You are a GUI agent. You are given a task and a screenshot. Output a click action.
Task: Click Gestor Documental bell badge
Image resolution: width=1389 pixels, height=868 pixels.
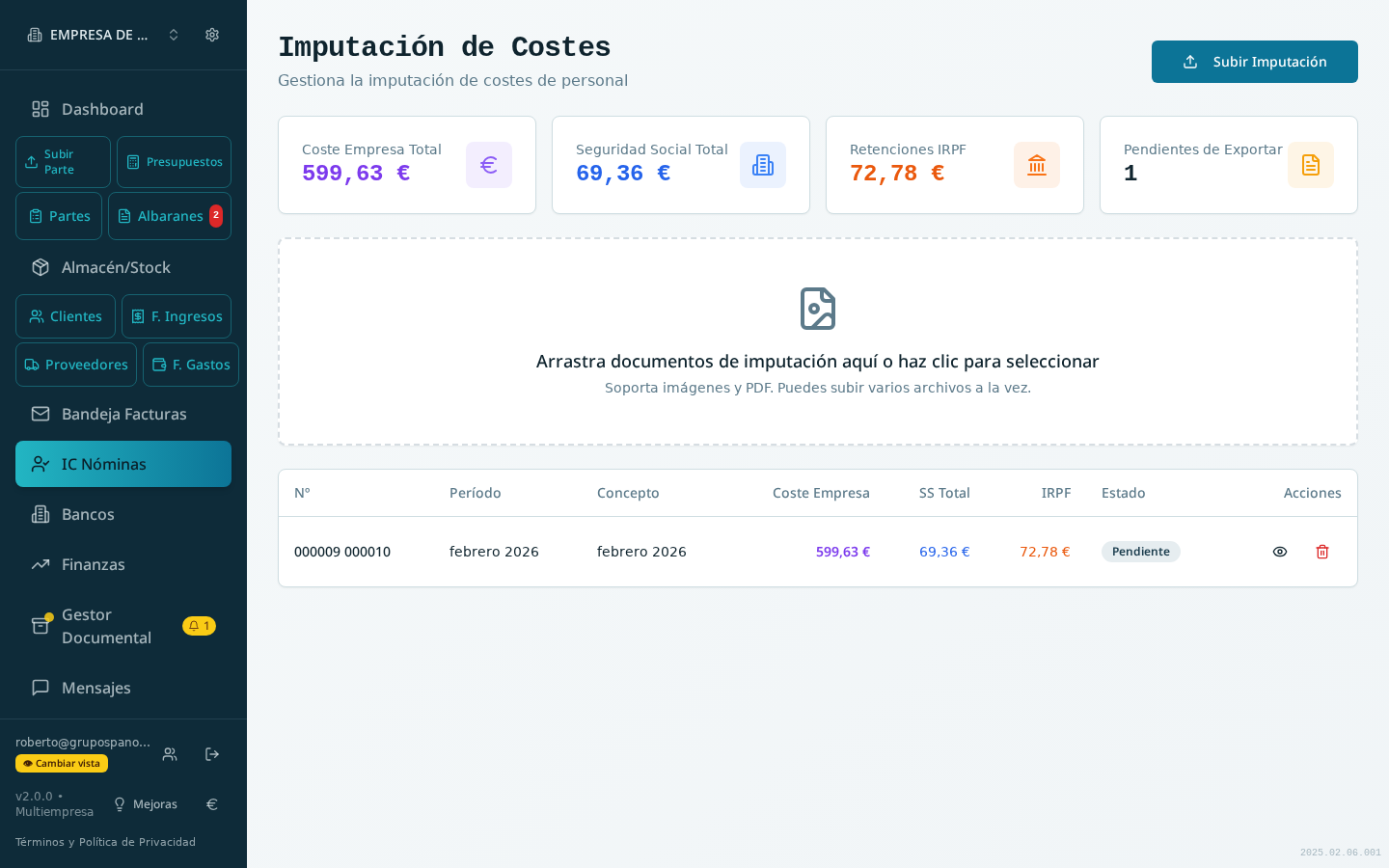(199, 626)
